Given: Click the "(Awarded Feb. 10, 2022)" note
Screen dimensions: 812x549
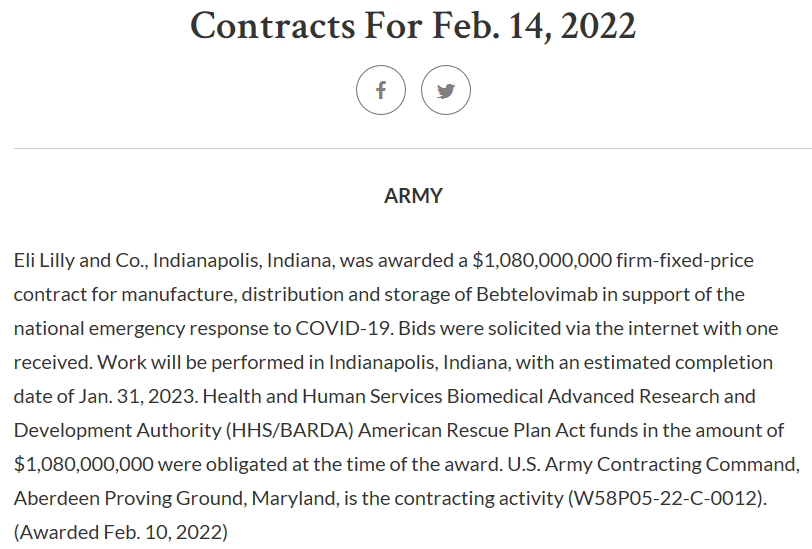Looking at the screenshot, I should coord(121,532).
